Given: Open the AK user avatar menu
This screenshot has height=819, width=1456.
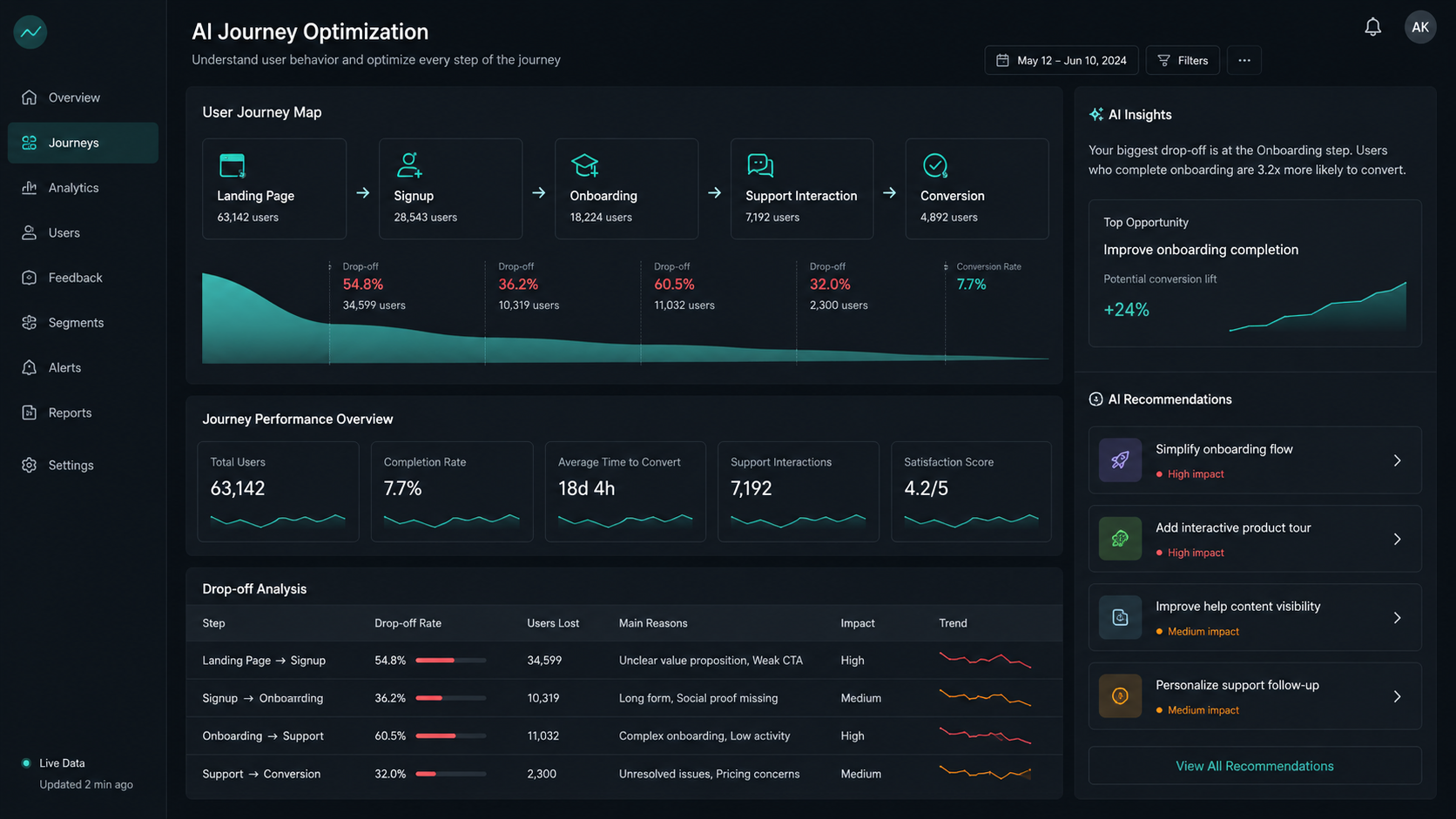Looking at the screenshot, I should tap(1419, 27).
